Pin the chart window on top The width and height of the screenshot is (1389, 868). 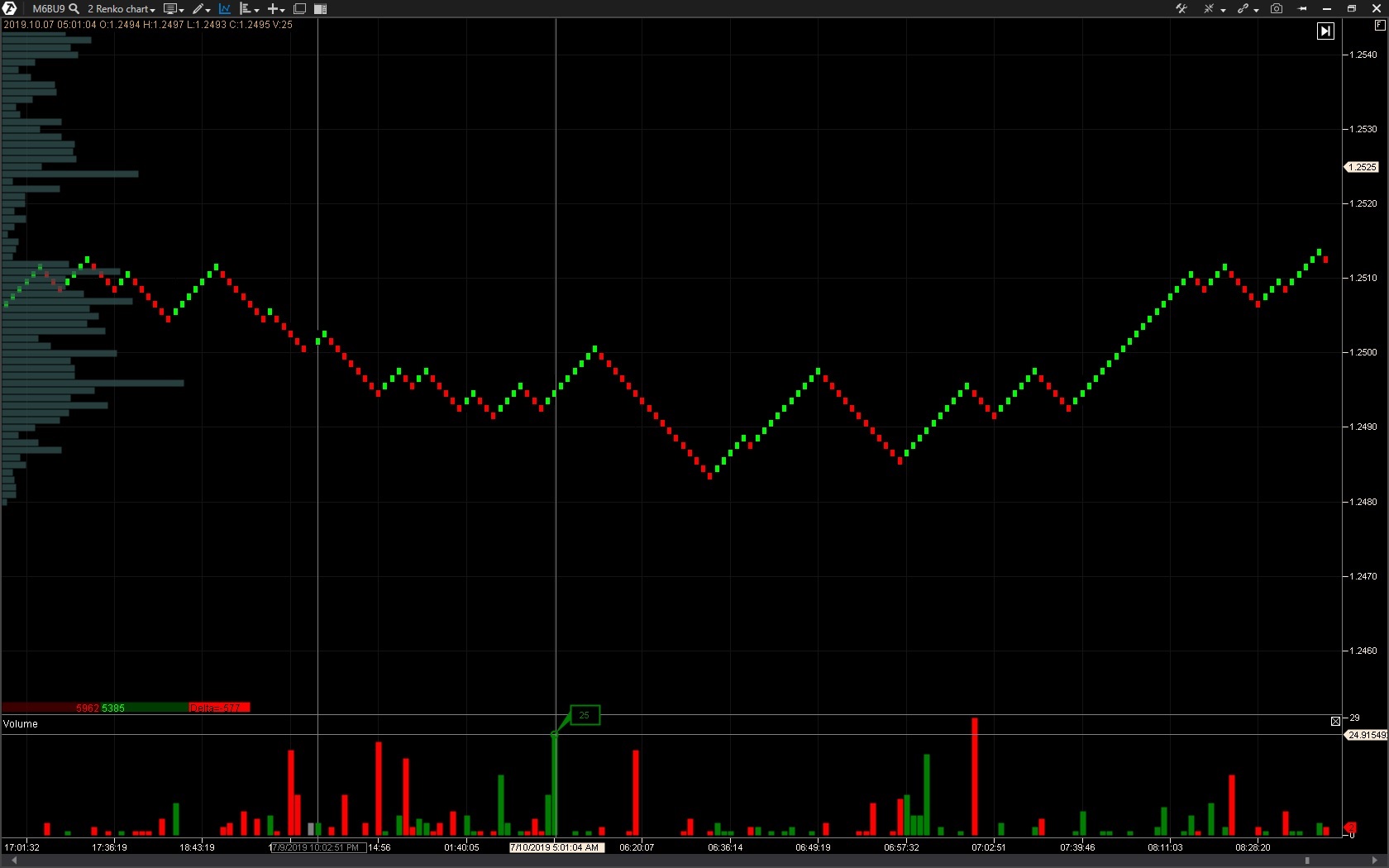[x=1303, y=9]
